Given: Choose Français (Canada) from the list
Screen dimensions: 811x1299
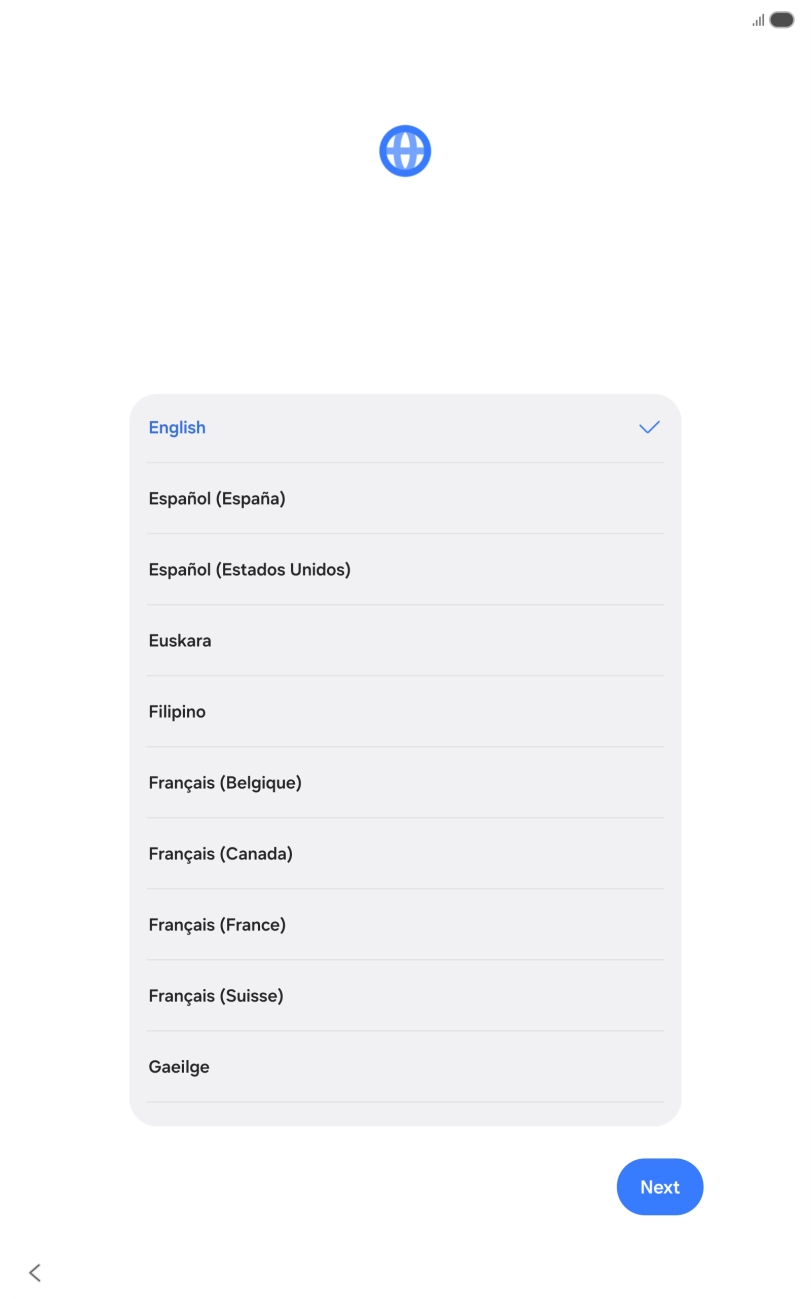Looking at the screenshot, I should pyautogui.click(x=220, y=853).
